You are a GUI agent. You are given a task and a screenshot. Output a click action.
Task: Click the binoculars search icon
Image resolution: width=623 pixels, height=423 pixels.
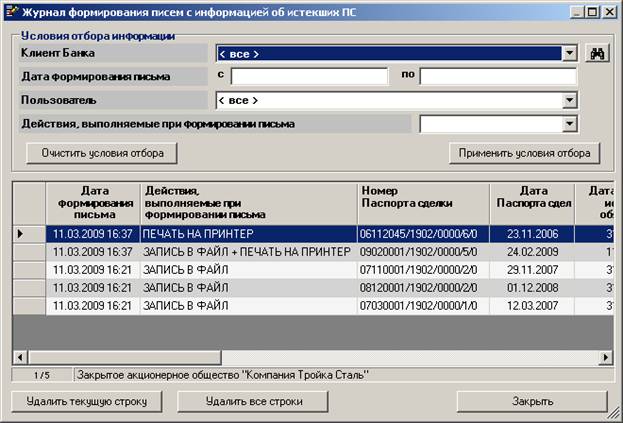(598, 53)
